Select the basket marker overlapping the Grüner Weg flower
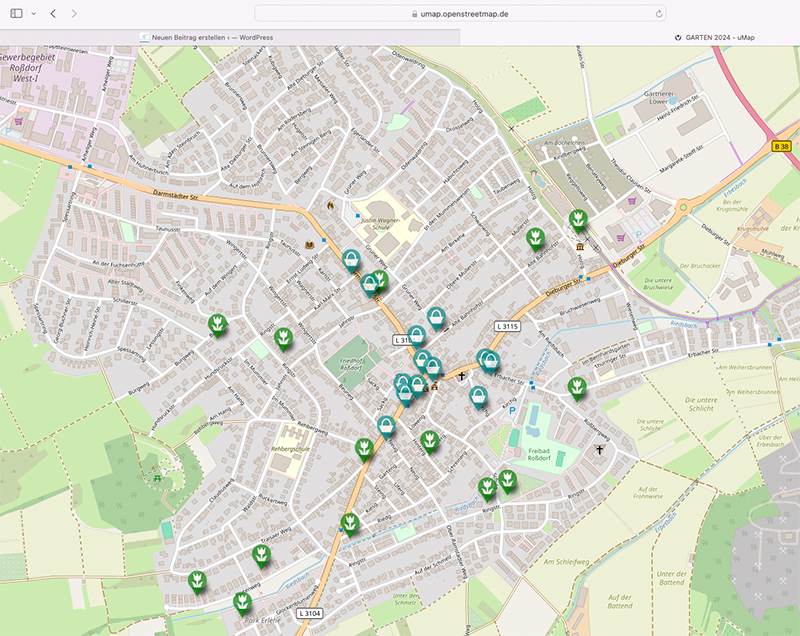800x636 pixels. pos(369,285)
